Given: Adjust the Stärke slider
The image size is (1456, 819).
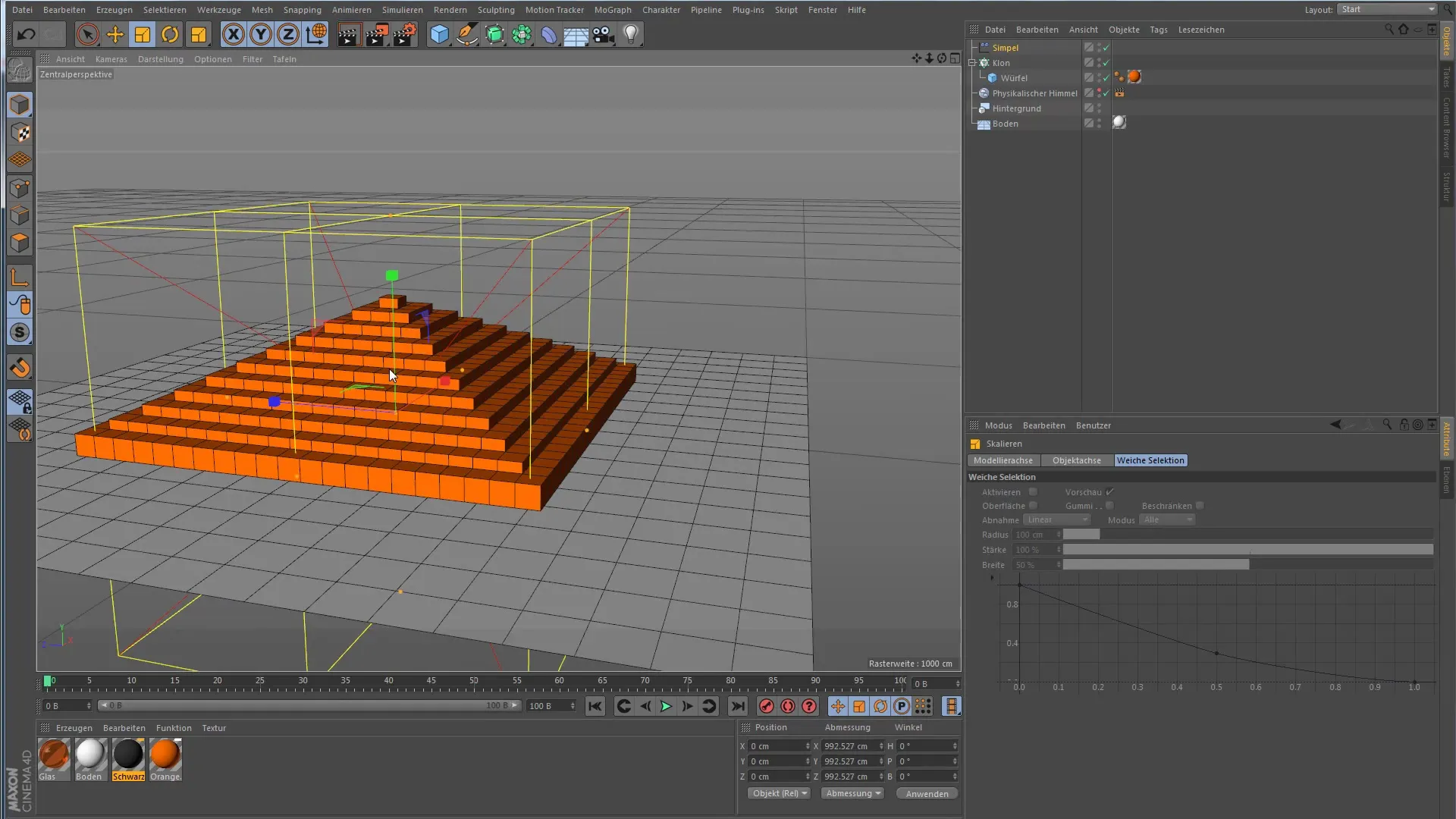Looking at the screenshot, I should tap(1247, 550).
